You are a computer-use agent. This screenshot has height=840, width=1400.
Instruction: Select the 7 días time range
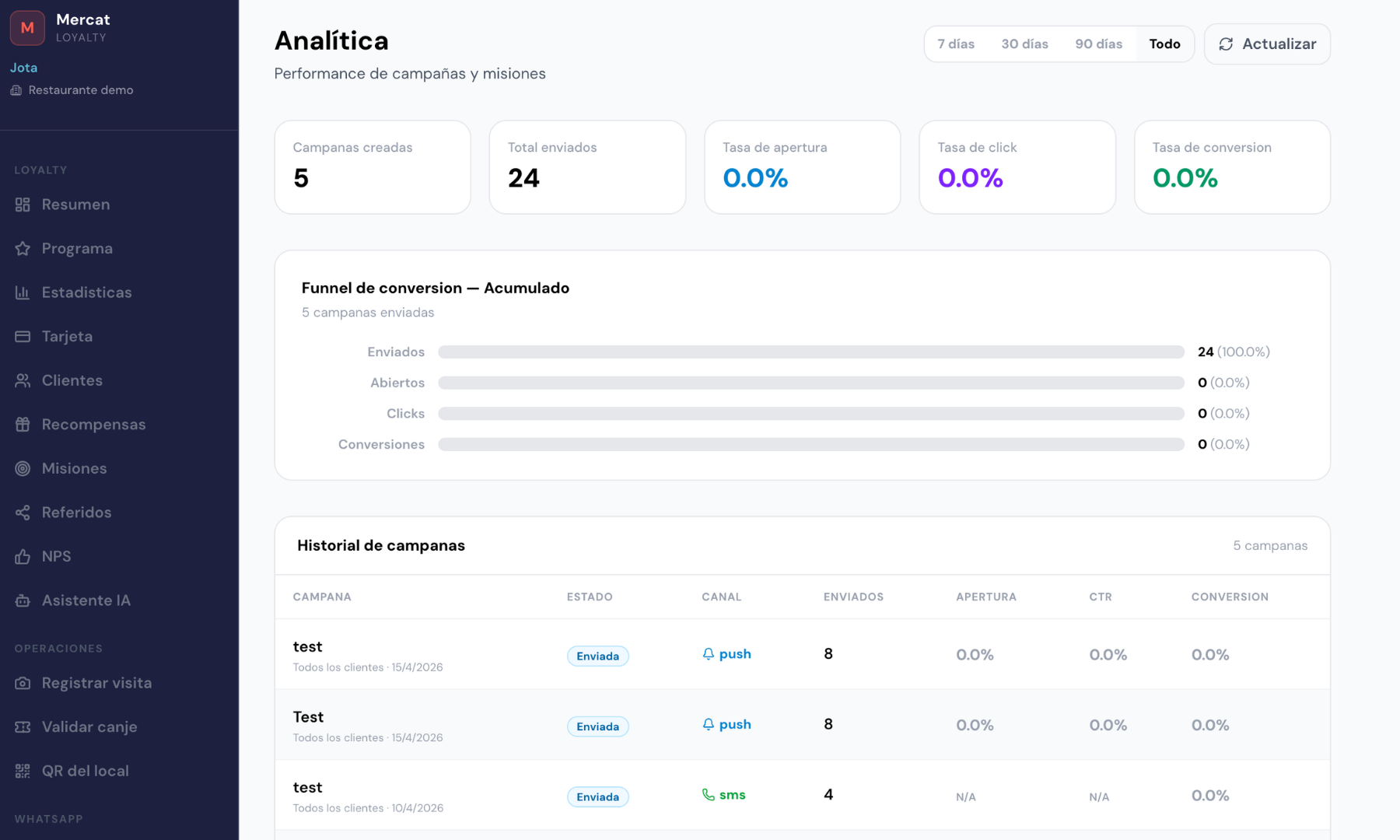(x=956, y=44)
